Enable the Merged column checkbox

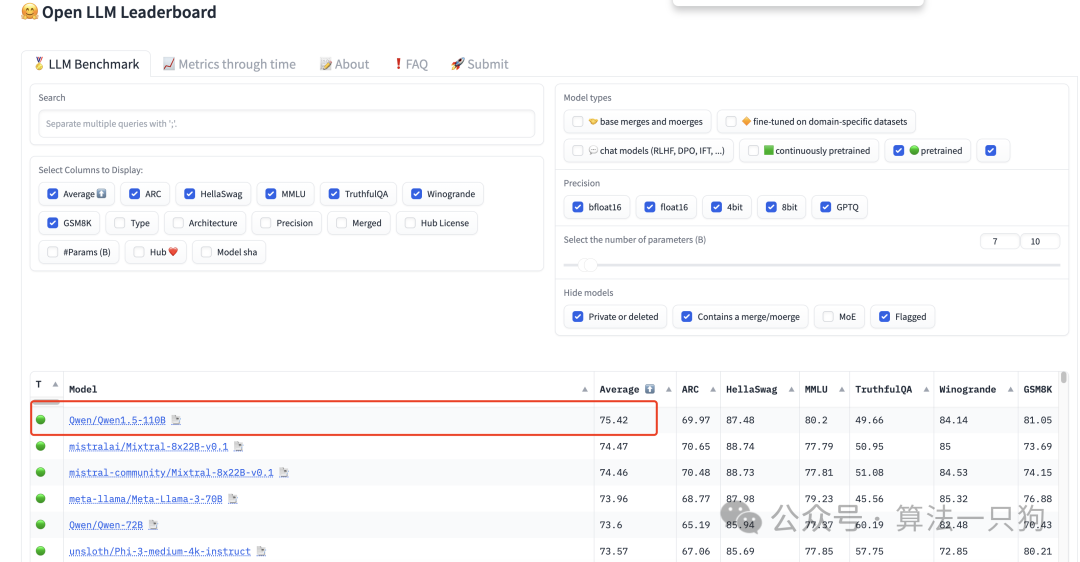coord(342,222)
